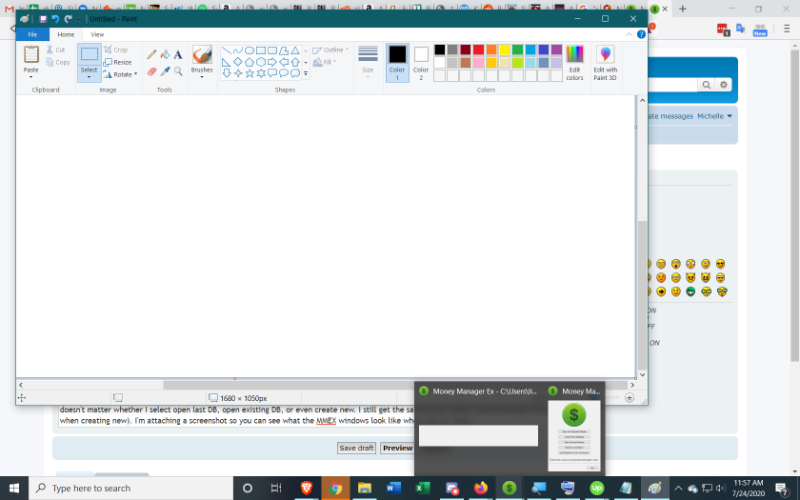800x500 pixels.
Task: Click the Preview button in browser
Action: pyautogui.click(x=397, y=448)
